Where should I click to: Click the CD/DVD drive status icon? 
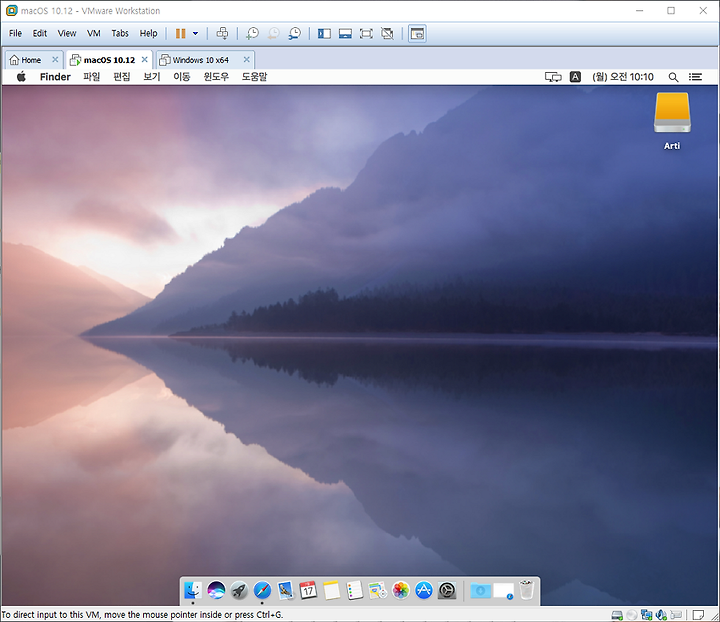[632, 615]
